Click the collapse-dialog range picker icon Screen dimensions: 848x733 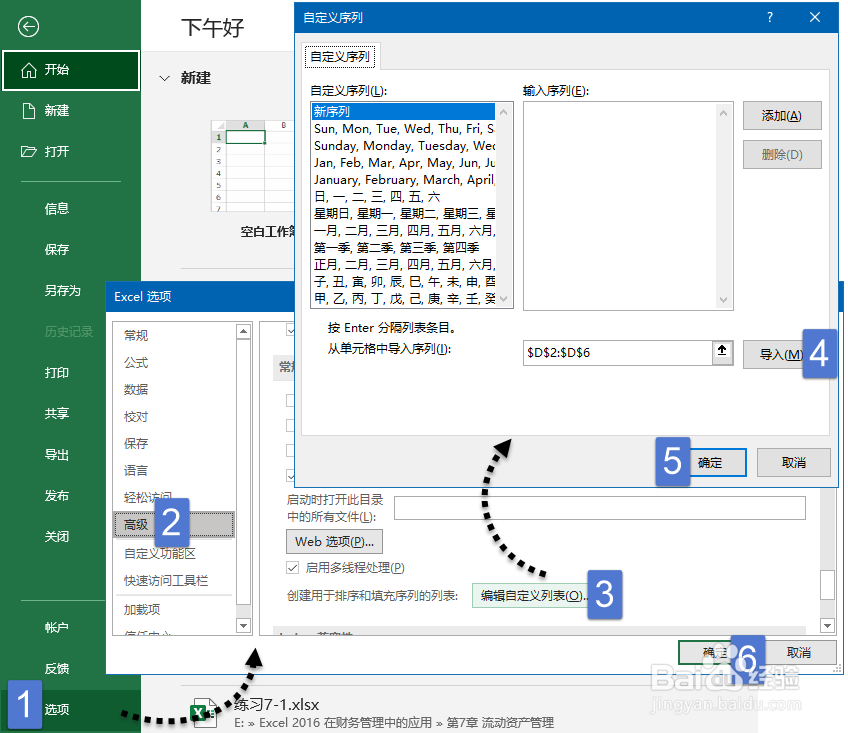[x=722, y=351]
